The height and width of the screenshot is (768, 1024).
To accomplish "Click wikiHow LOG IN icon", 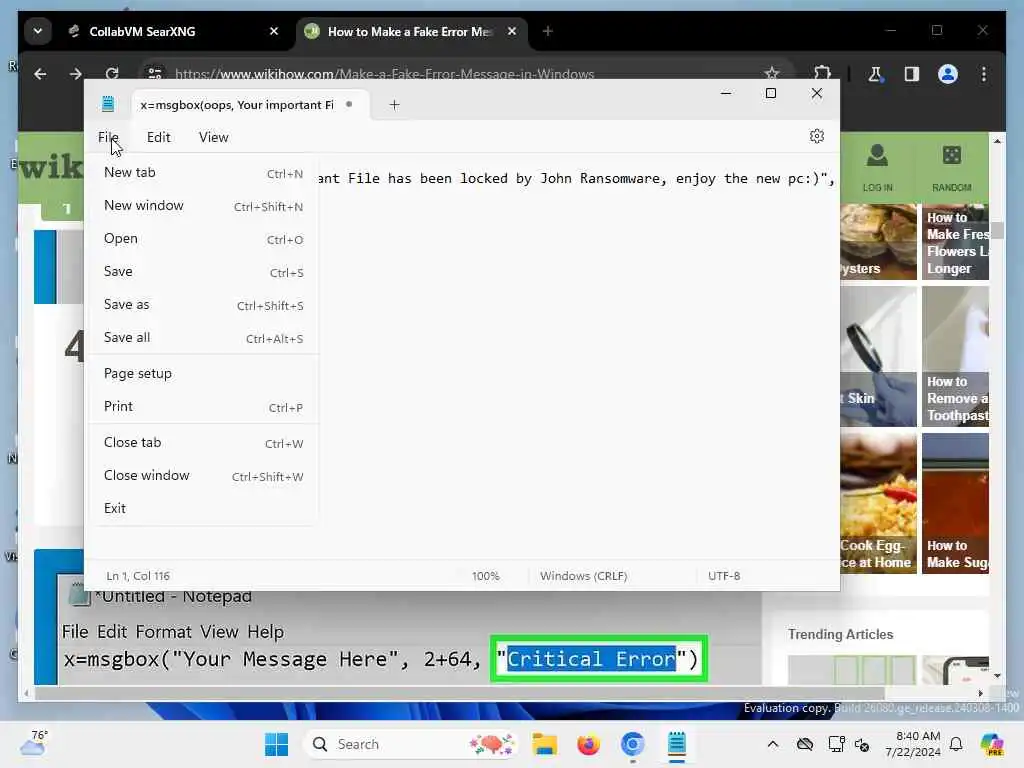I will click(877, 168).
